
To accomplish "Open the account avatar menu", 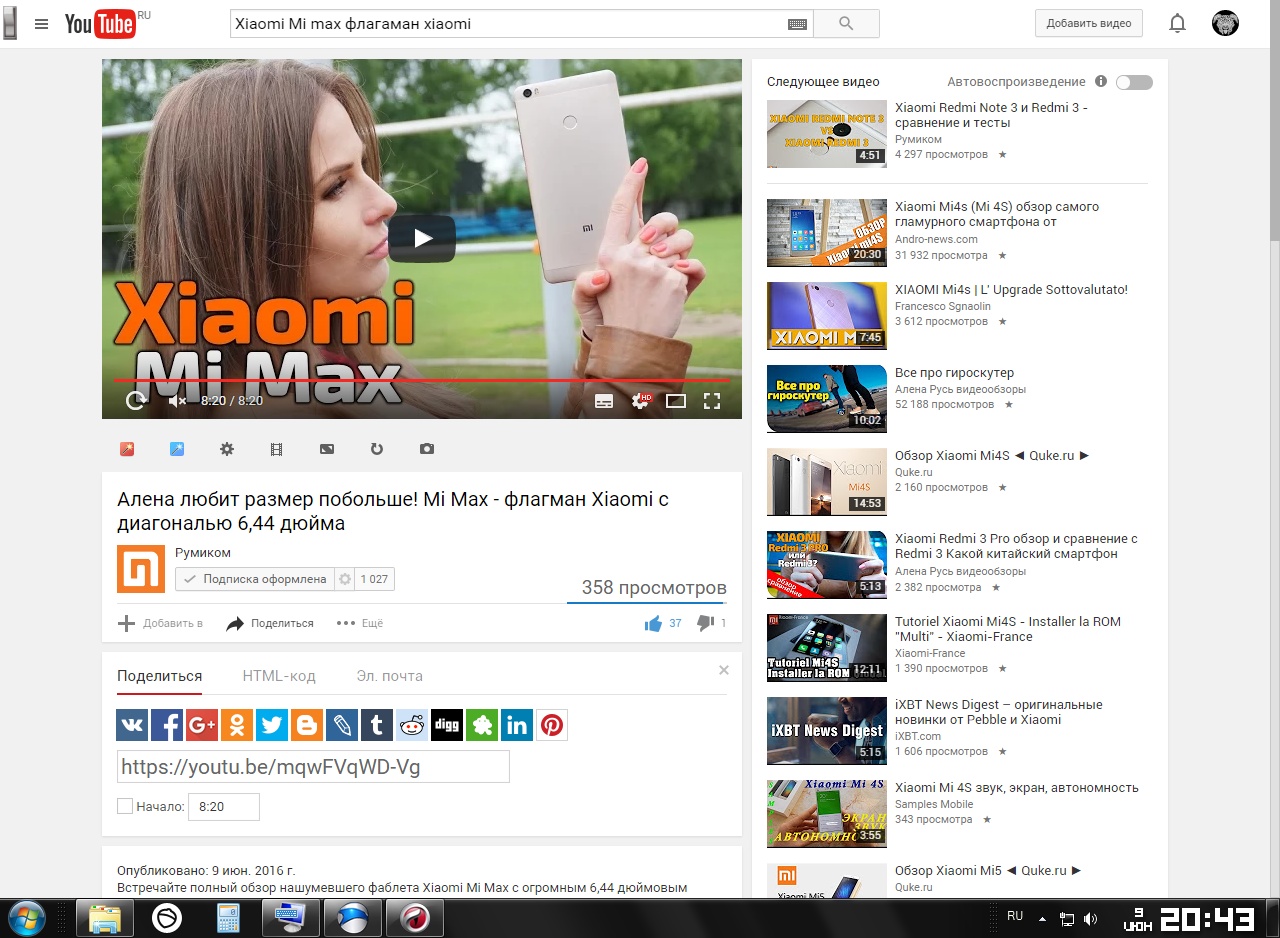I will (x=1225, y=23).
